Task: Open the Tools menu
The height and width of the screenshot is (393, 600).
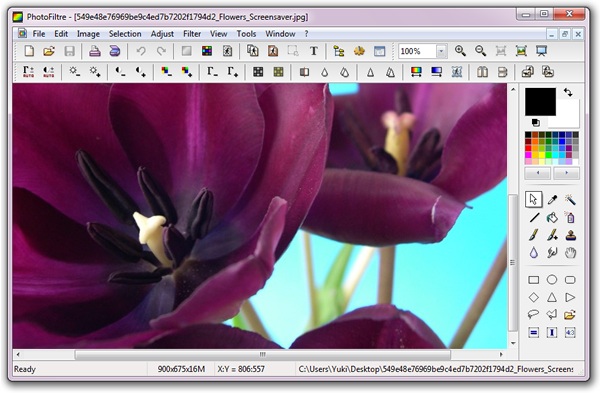Action: tap(246, 34)
